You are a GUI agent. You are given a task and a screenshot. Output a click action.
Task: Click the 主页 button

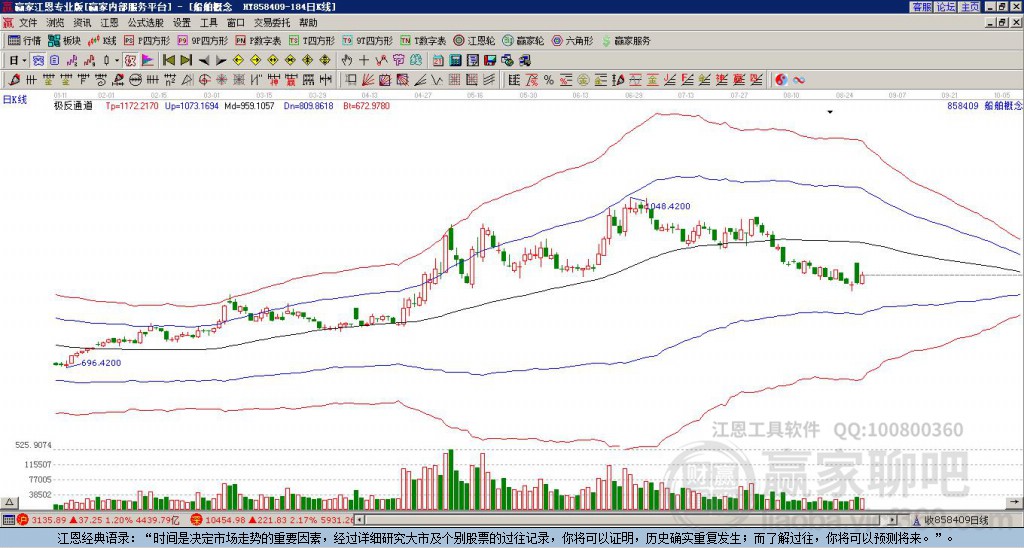click(x=970, y=7)
